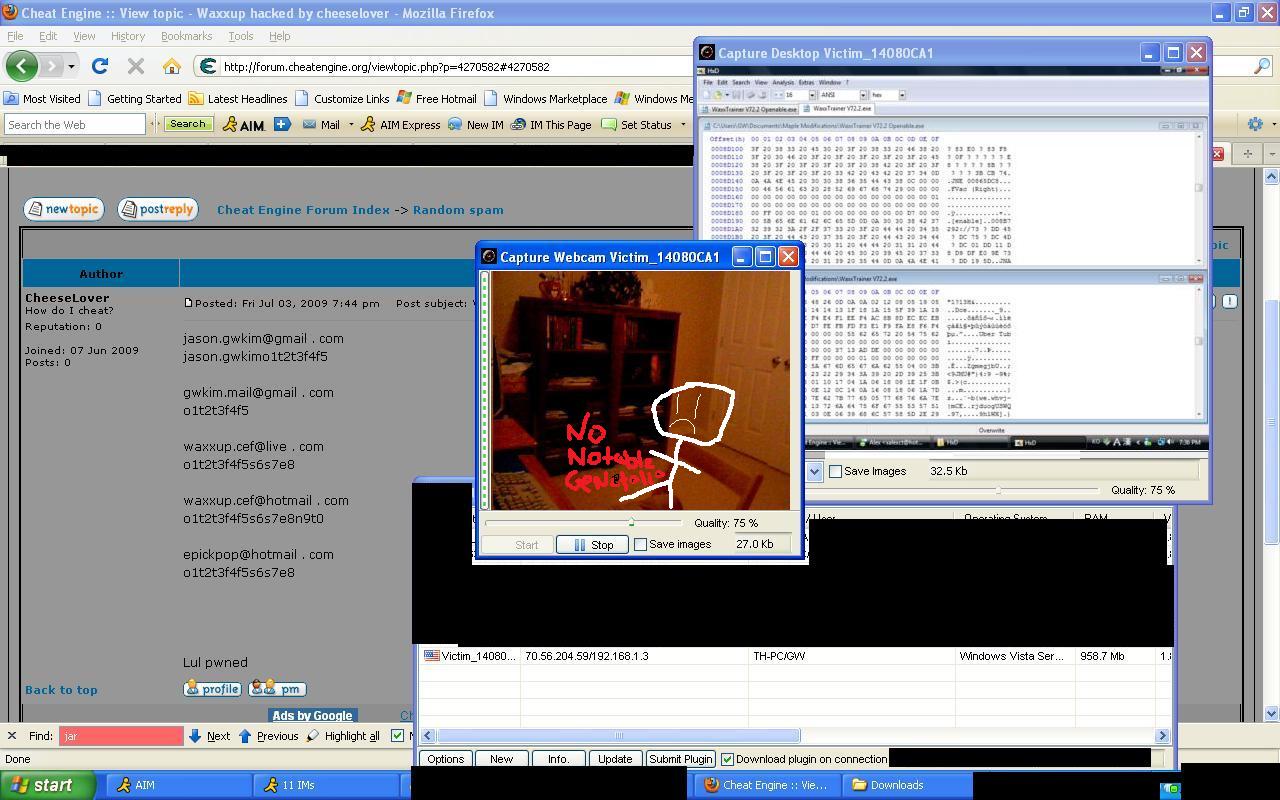
Task: Open the Windows Marketplace bookmark
Action: [x=545, y=99]
